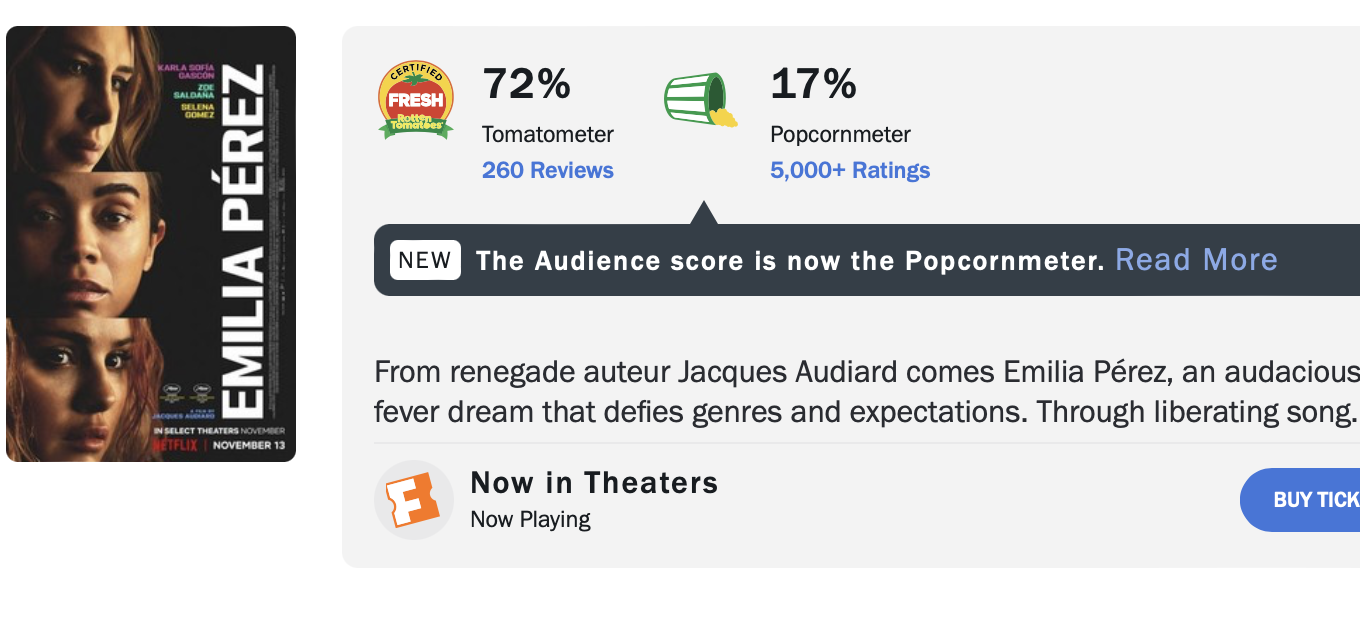The height and width of the screenshot is (622, 1360).
Task: Click the Now Playing status text
Action: click(x=530, y=519)
